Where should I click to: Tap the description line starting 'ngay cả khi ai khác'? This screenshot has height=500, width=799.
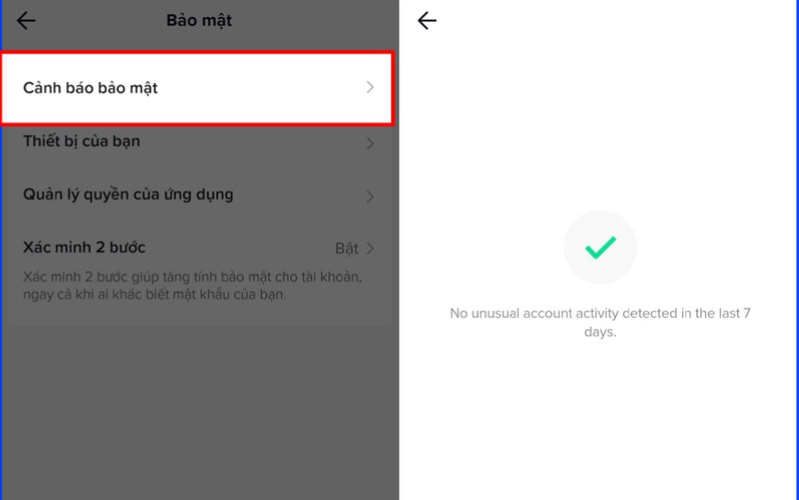pyautogui.click(x=154, y=294)
